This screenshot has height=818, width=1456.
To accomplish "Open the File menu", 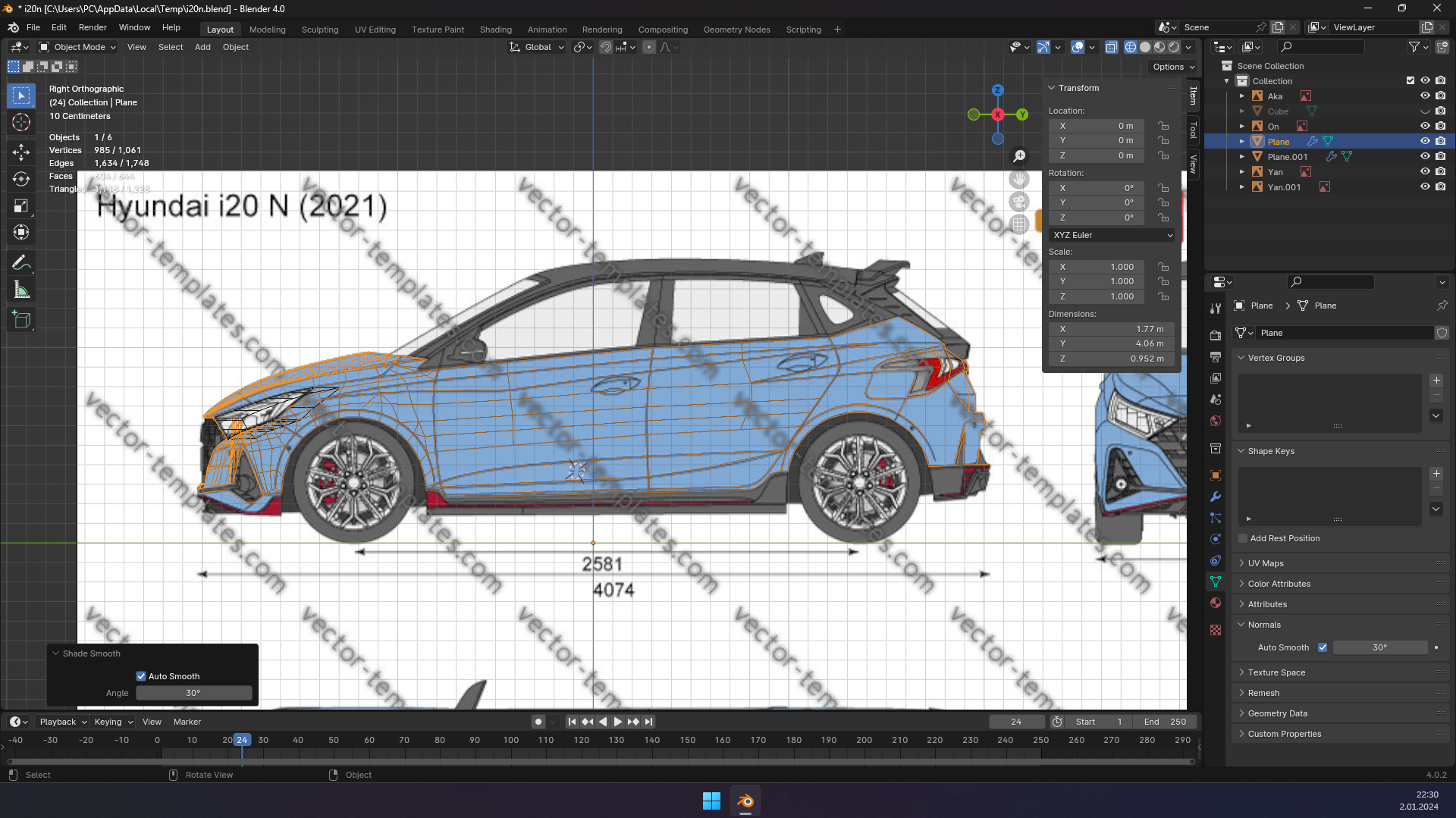I will 33,27.
